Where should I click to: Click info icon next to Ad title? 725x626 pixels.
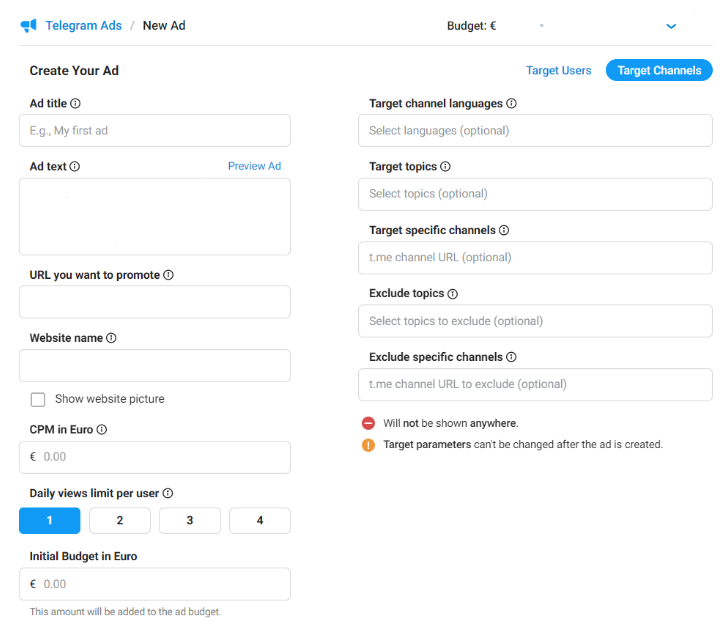click(x=76, y=103)
